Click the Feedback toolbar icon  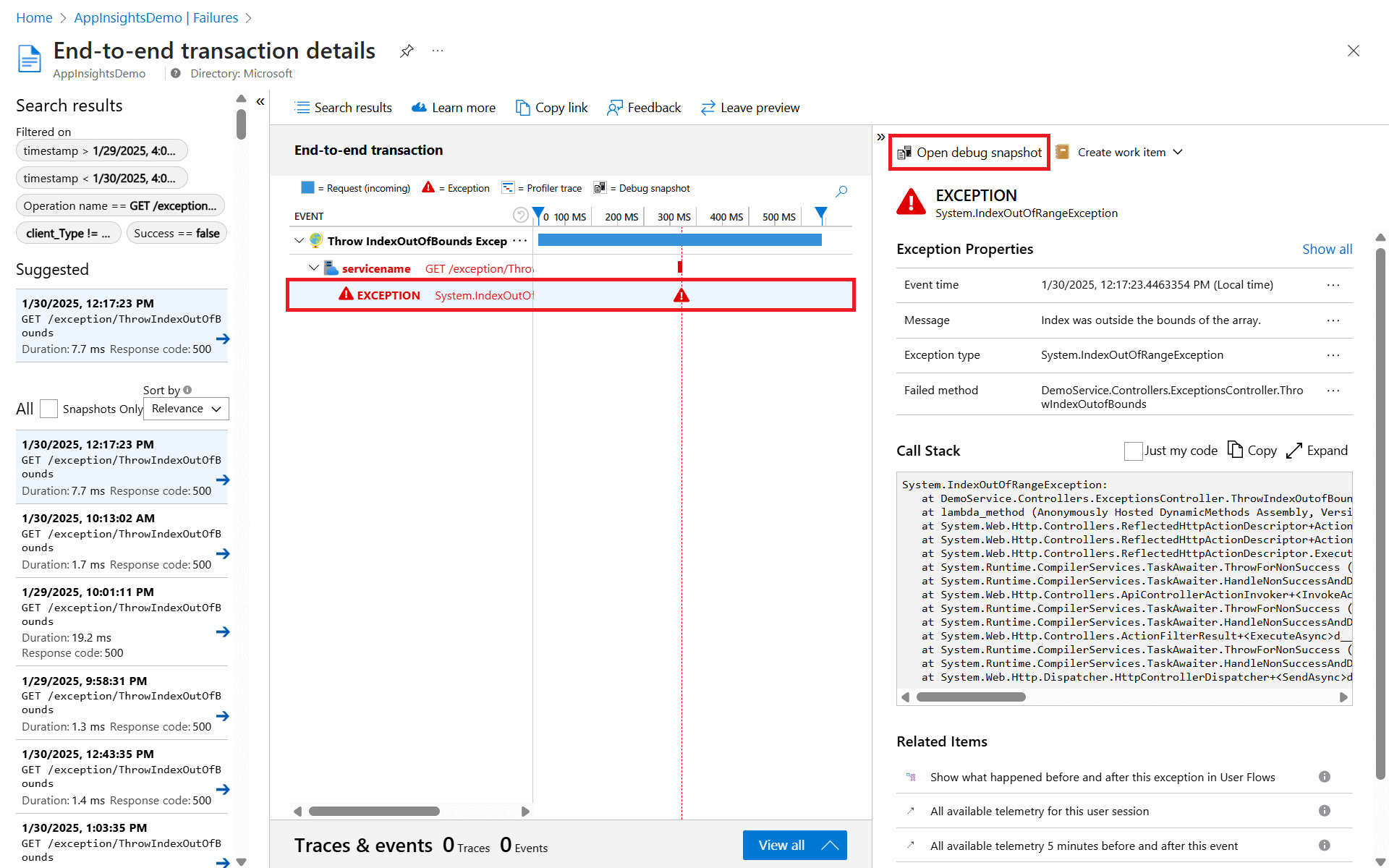[x=614, y=108]
